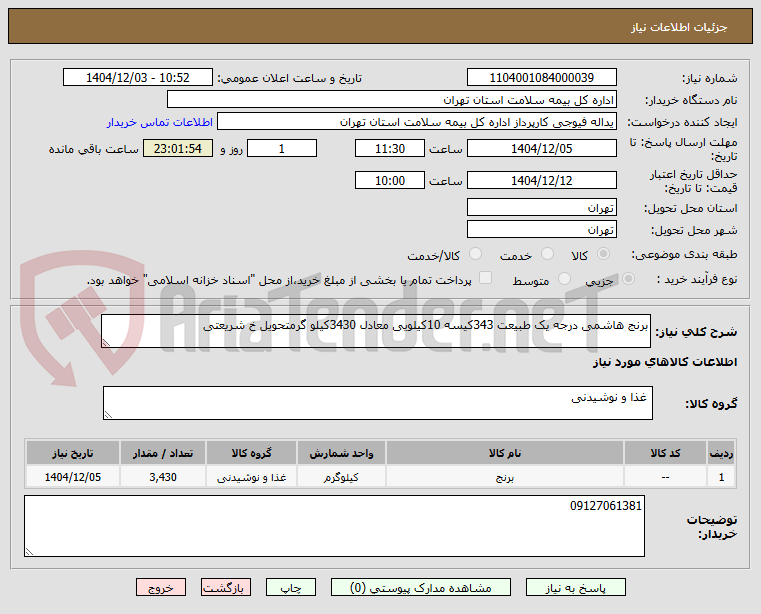Click the اطلاعات کالاهای مورد نیاز heading
The height and width of the screenshot is (614, 761).
point(665,362)
